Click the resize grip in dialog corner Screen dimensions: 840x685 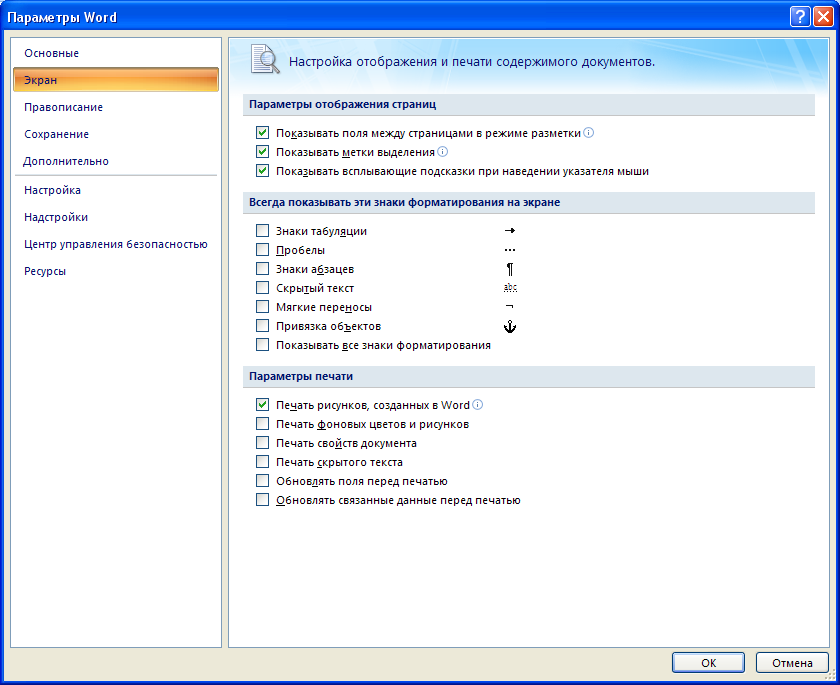(x=830, y=676)
